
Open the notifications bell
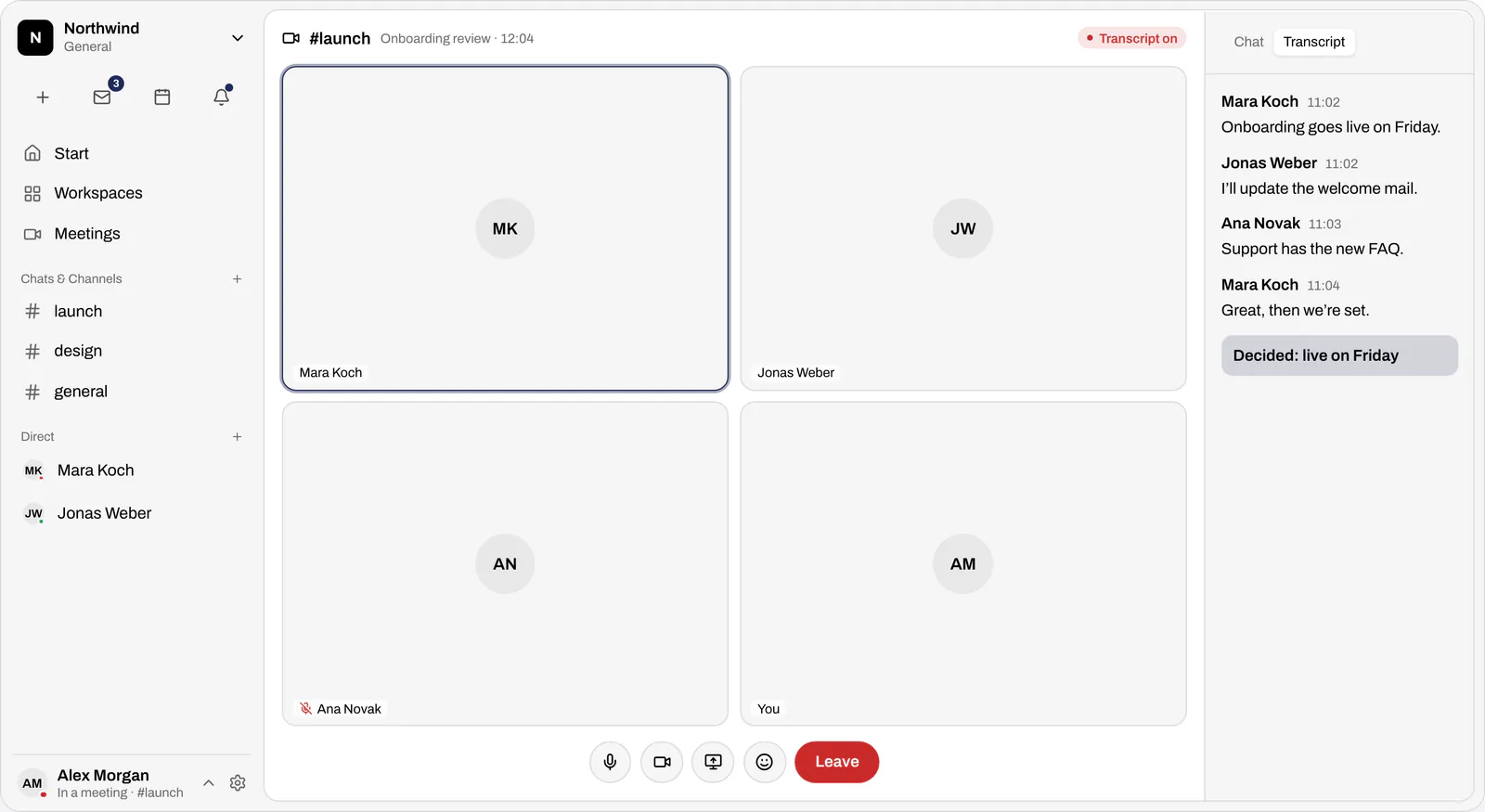point(222,97)
